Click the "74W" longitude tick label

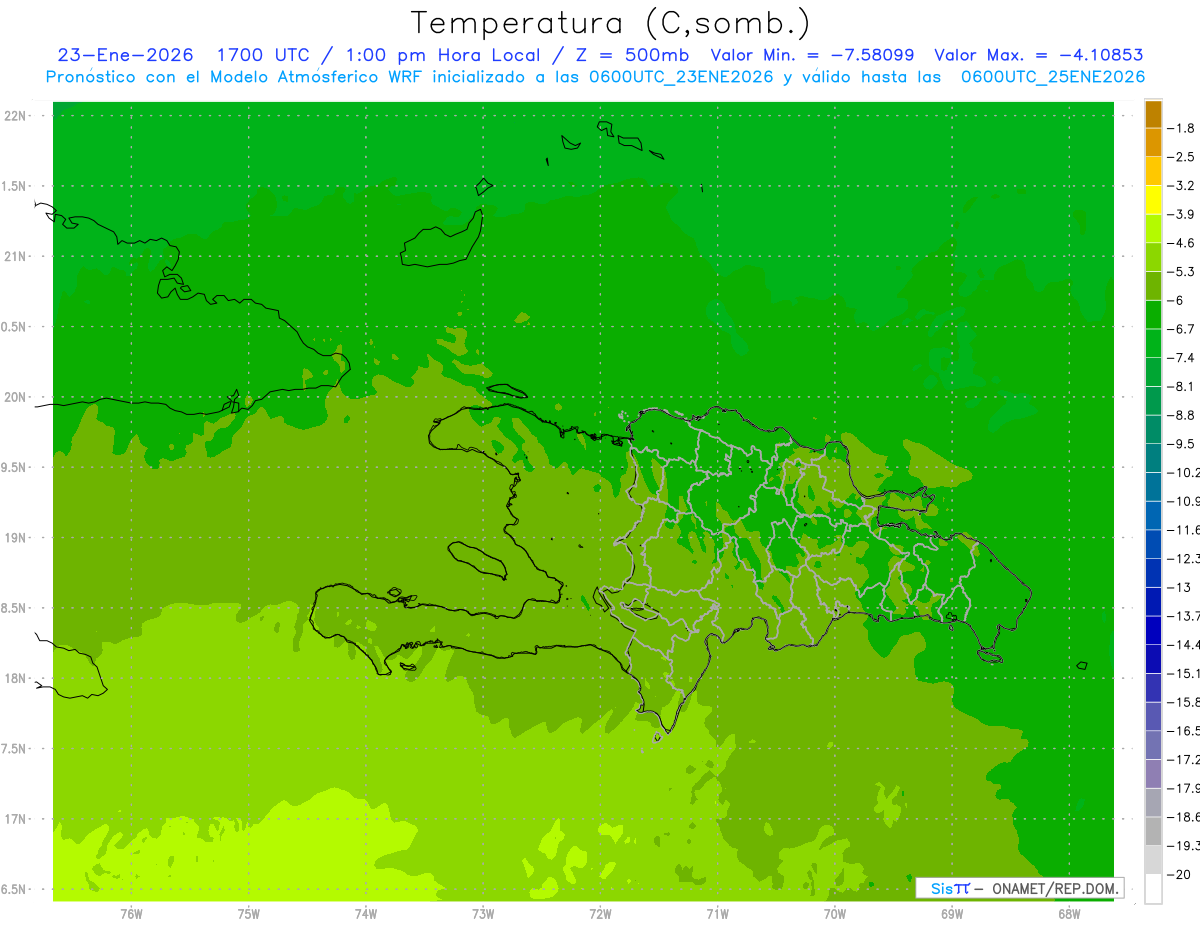click(366, 914)
